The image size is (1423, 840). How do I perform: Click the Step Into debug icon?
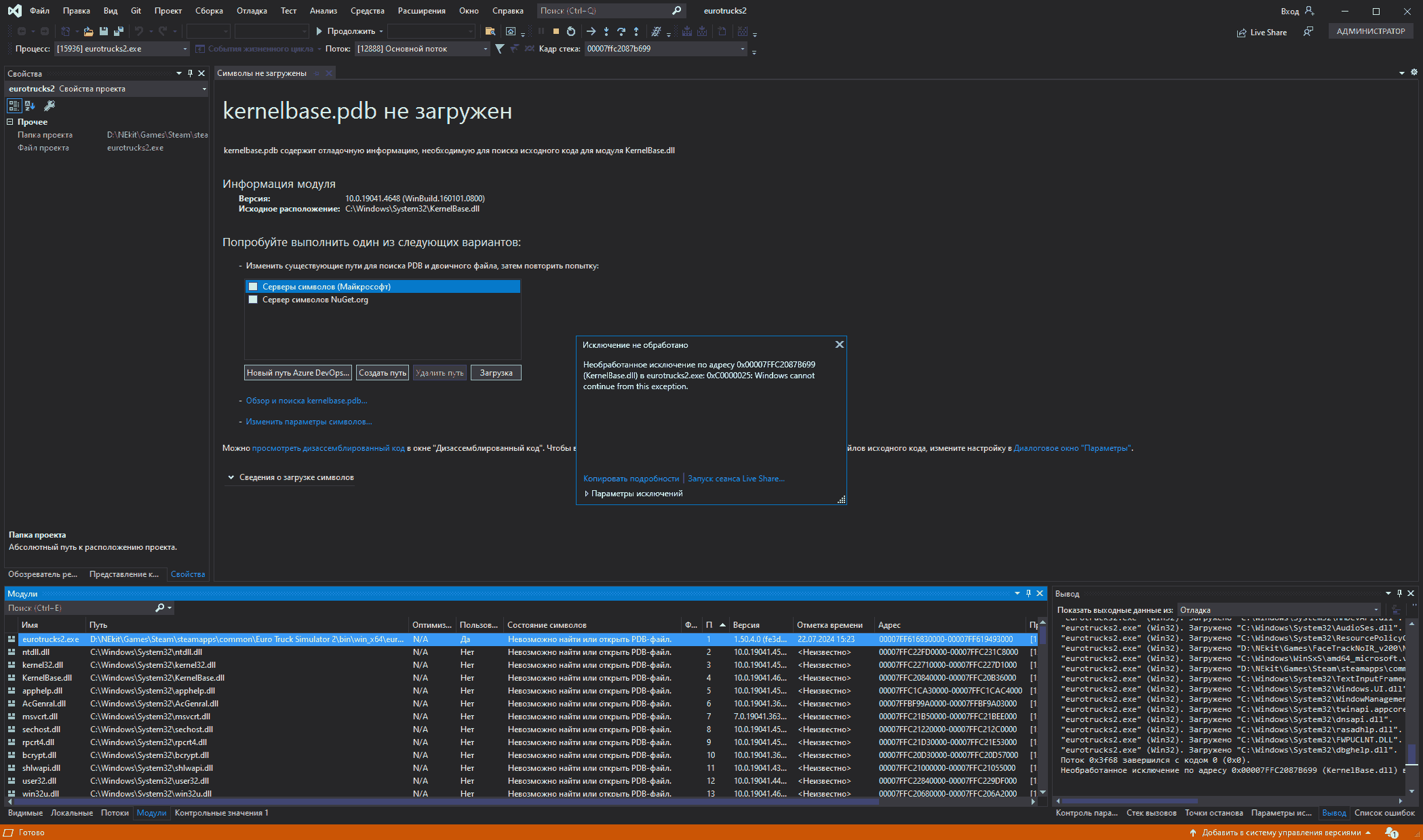[x=606, y=31]
